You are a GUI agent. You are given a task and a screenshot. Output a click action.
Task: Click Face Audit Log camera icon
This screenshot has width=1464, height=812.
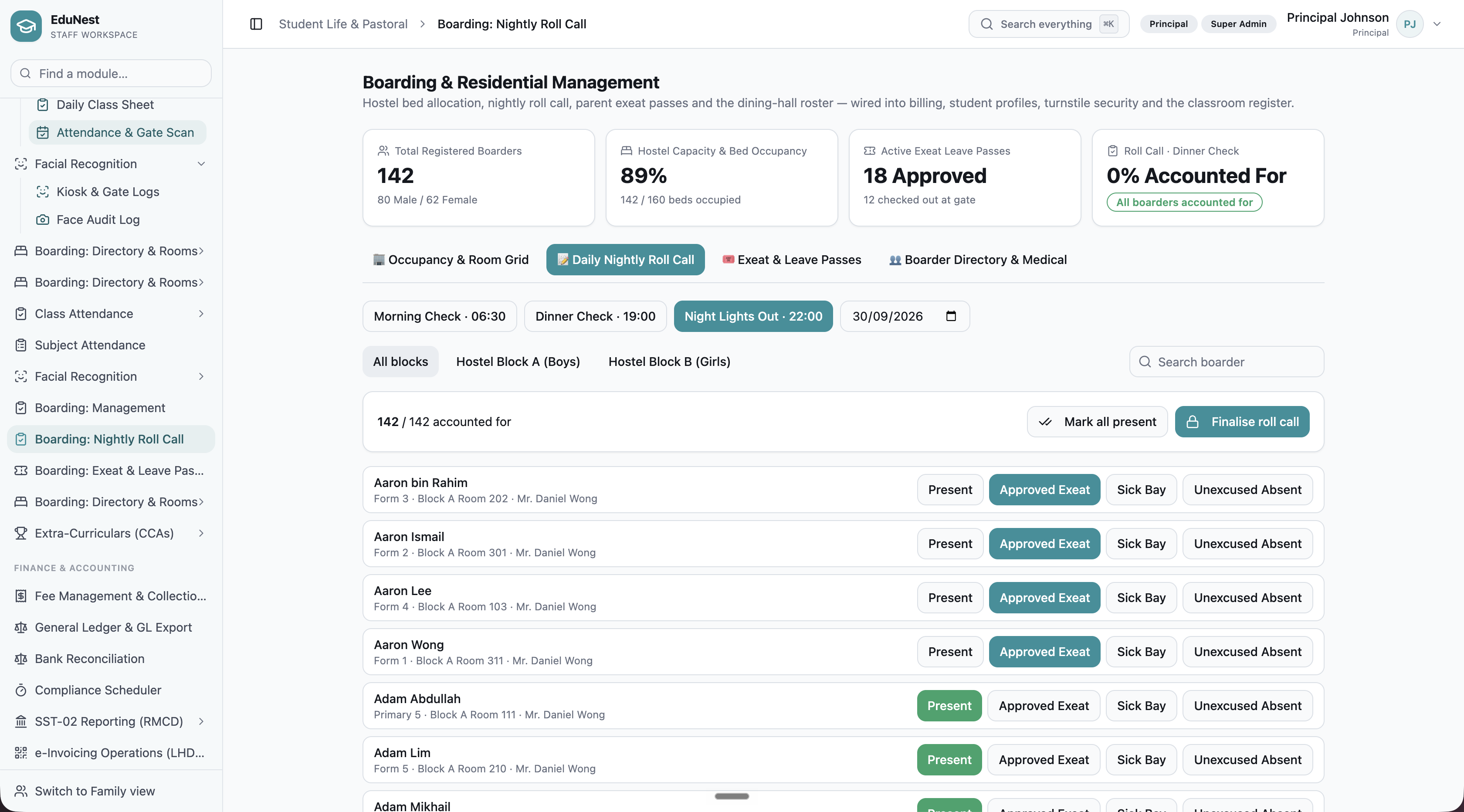43,220
